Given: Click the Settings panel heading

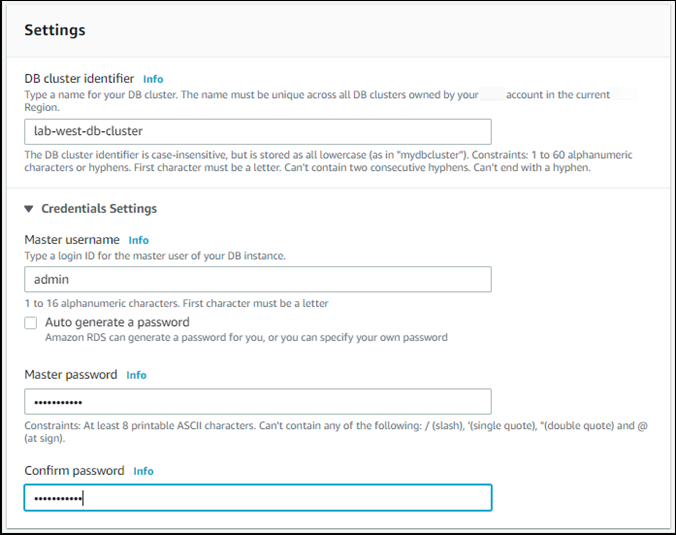Looking at the screenshot, I should pyautogui.click(x=54, y=30).
